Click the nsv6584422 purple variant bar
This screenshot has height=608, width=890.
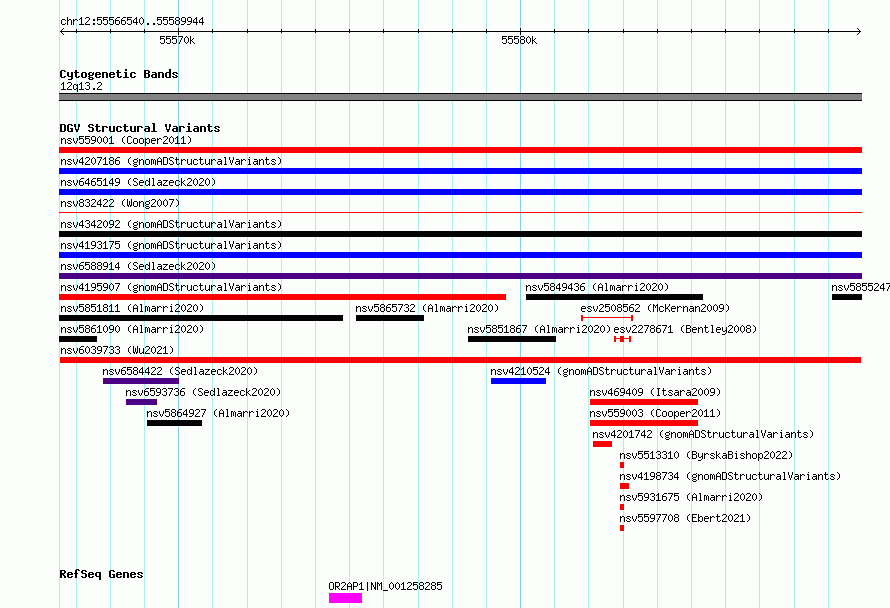pos(141,381)
